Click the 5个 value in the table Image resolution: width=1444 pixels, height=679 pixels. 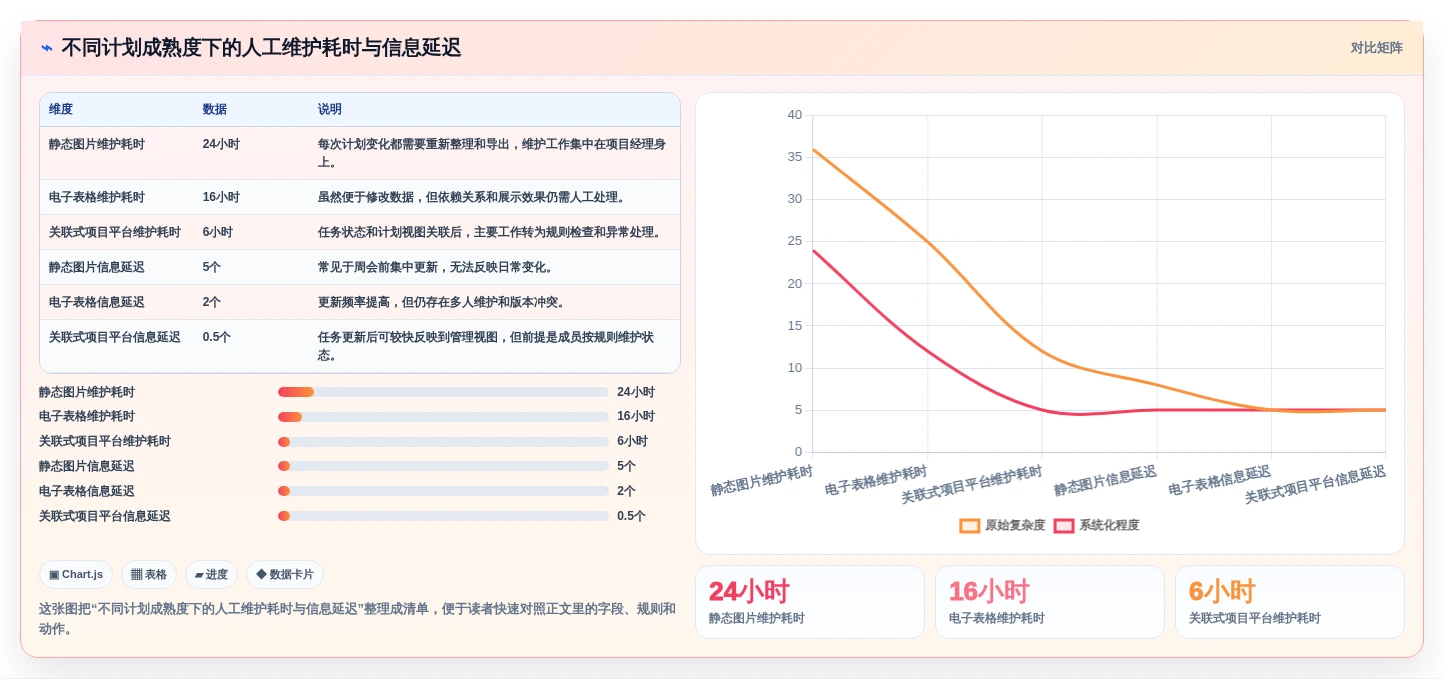click(212, 267)
